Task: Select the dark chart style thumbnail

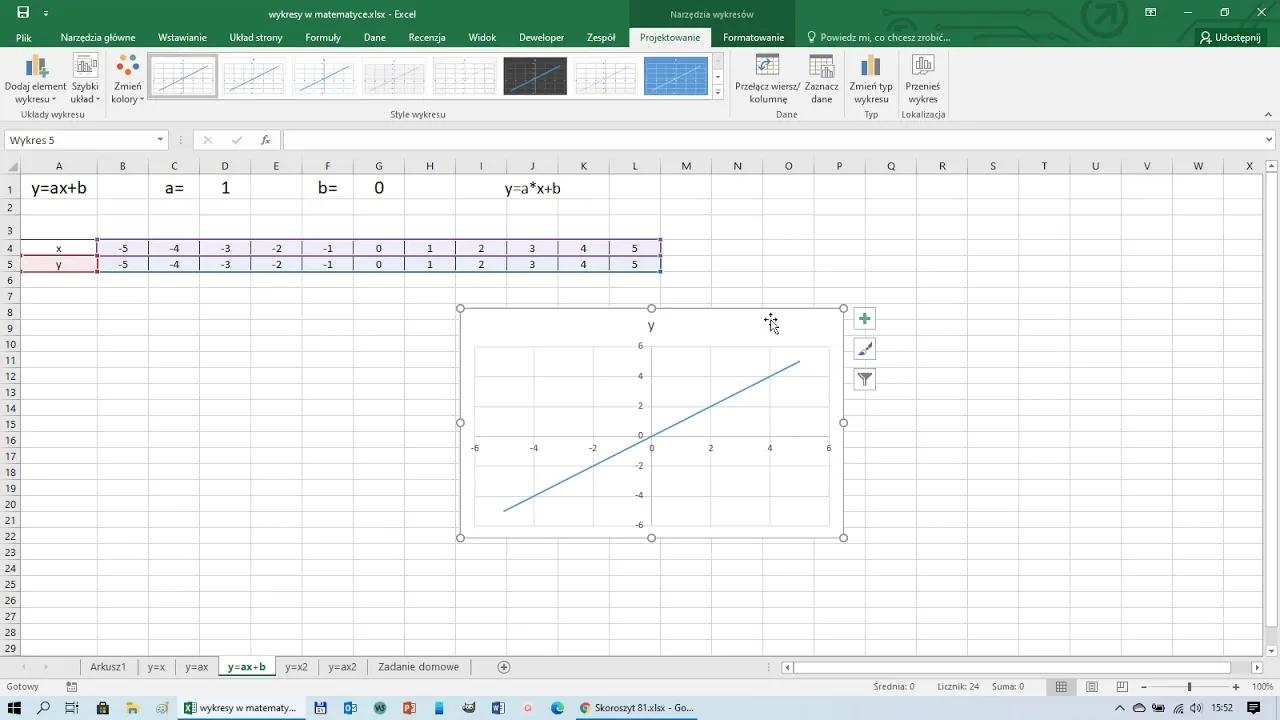Action: 535,77
